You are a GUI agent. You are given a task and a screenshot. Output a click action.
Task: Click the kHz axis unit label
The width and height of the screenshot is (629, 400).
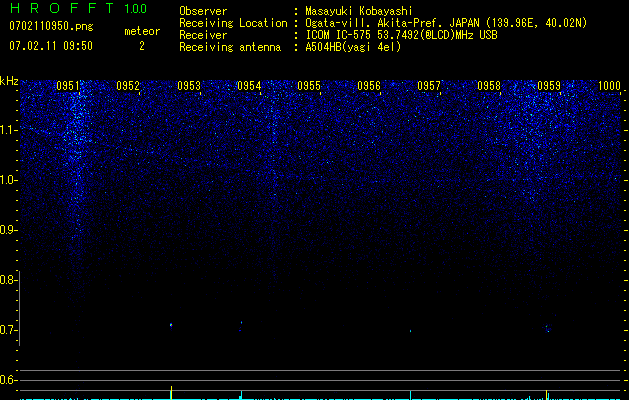9,81
